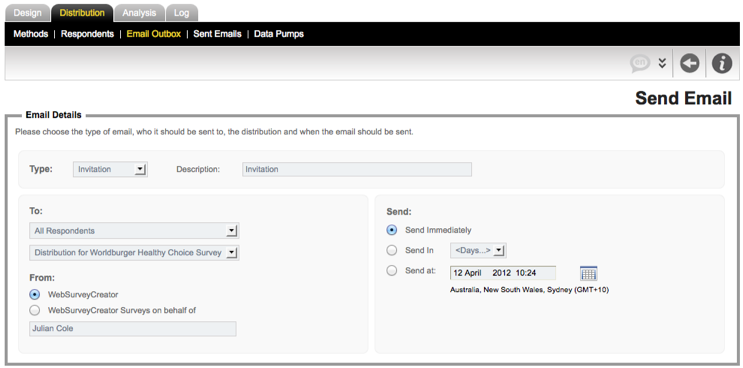
Task: Click the back arrow icon
Action: pyautogui.click(x=689, y=63)
